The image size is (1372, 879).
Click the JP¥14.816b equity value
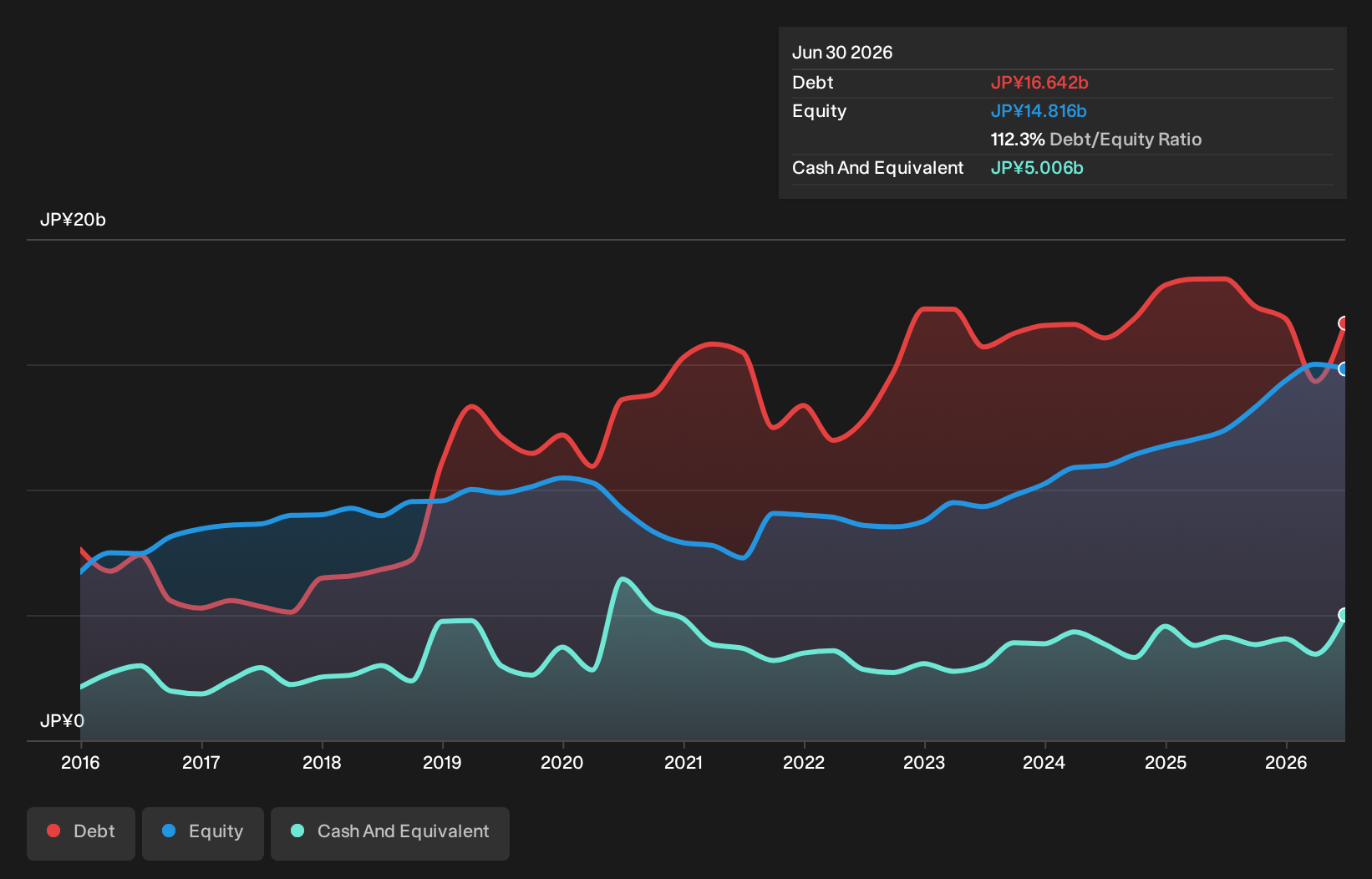coord(1039,111)
